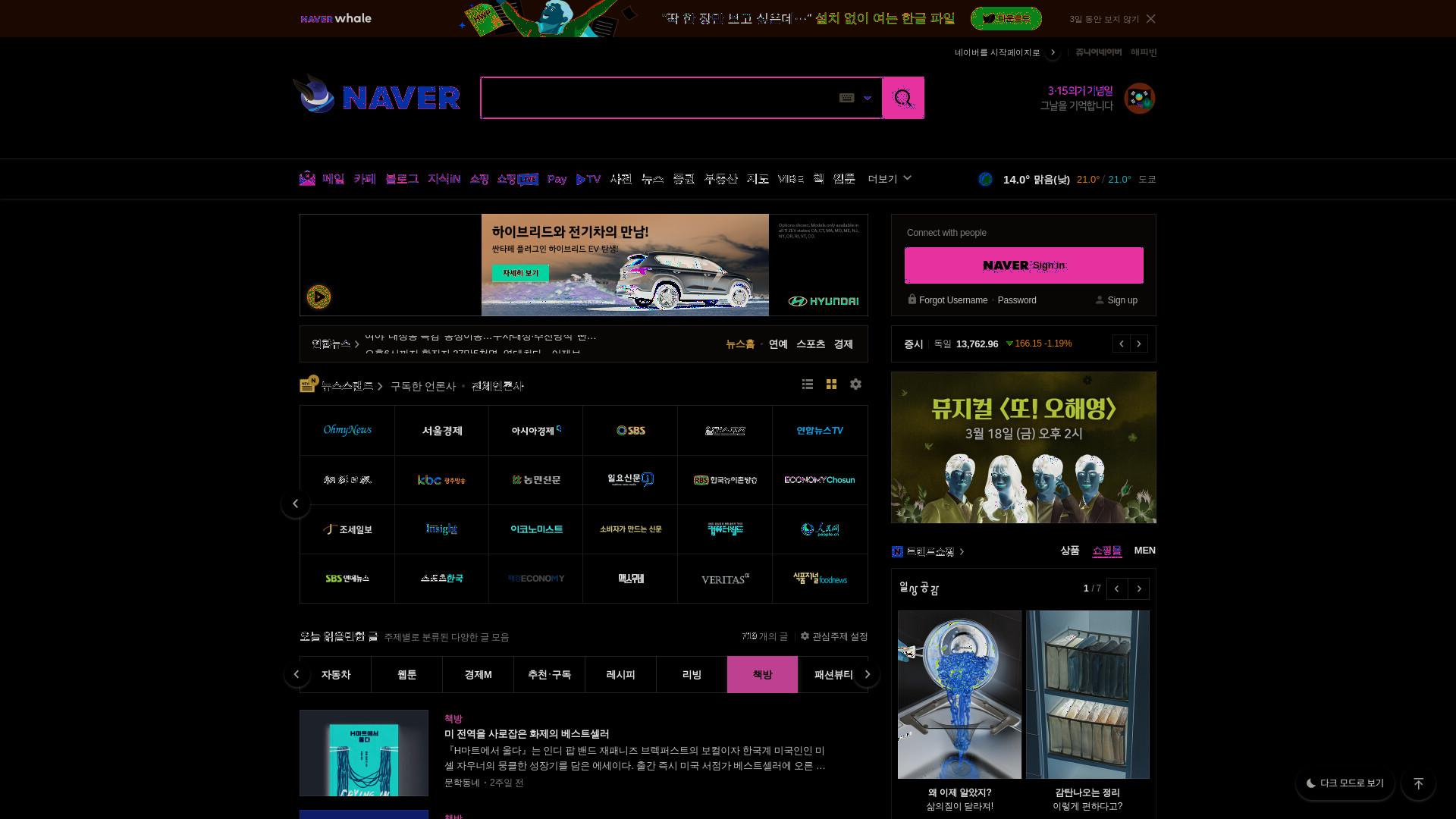1456x819 pixels.
Task: Click the Password recovery link
Action: point(1017,300)
